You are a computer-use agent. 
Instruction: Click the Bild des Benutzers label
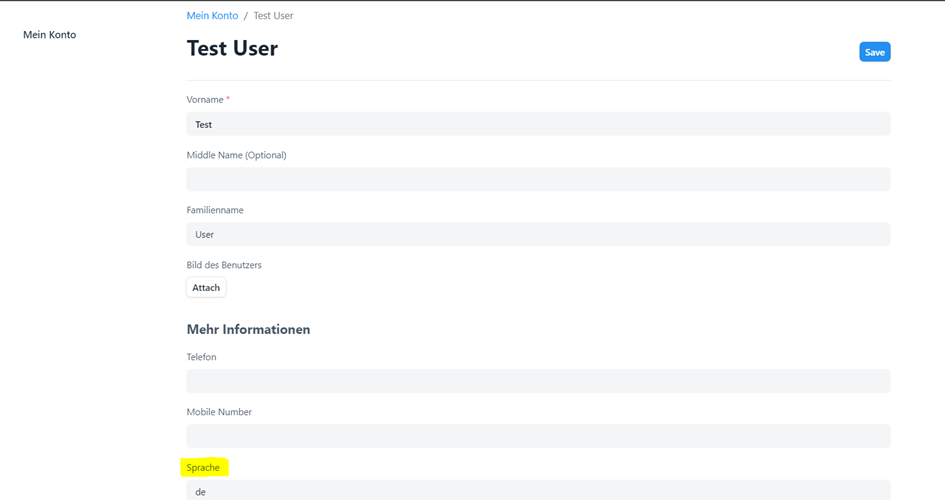coord(224,265)
